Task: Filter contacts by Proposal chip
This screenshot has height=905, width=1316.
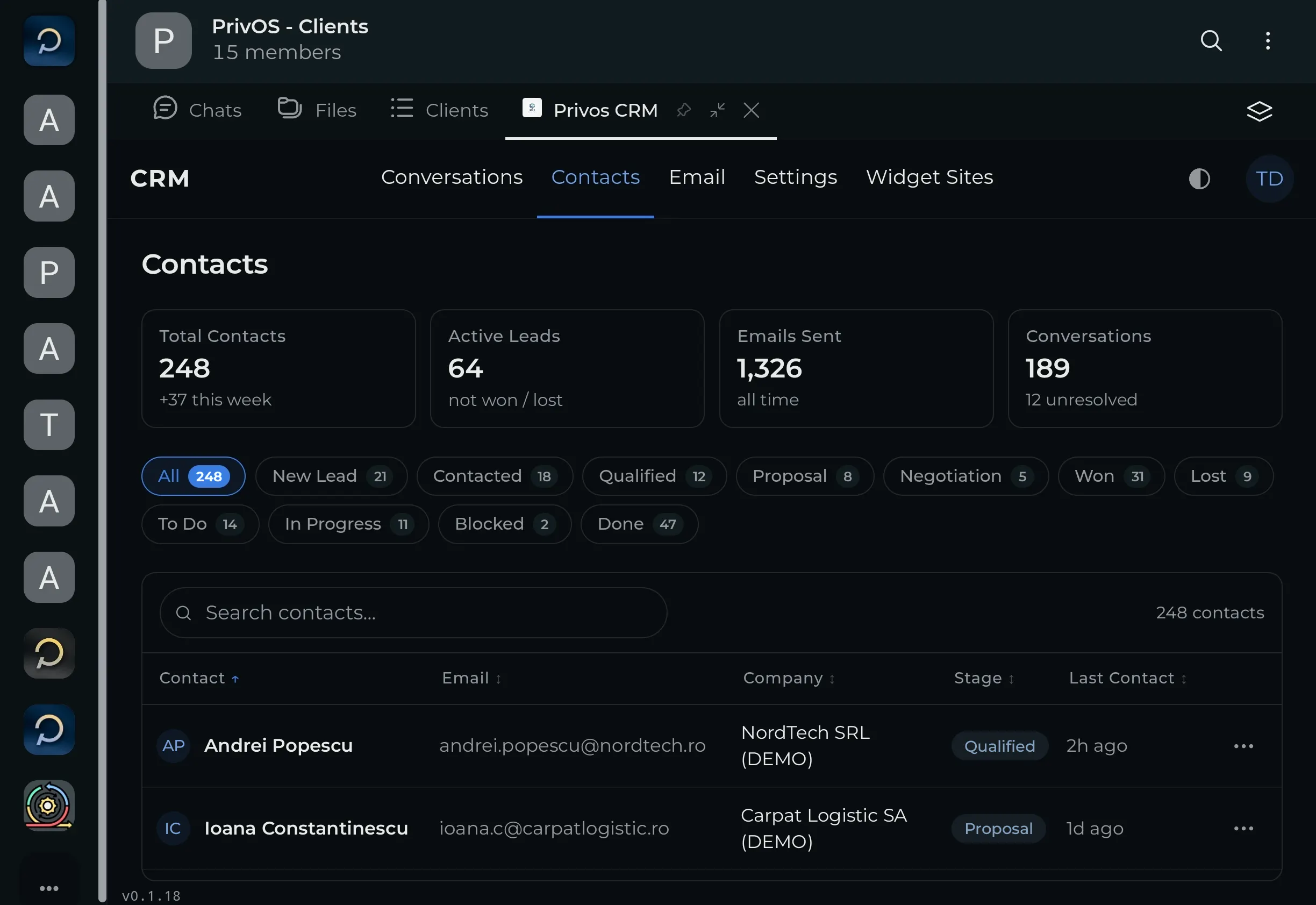Action: click(805, 476)
